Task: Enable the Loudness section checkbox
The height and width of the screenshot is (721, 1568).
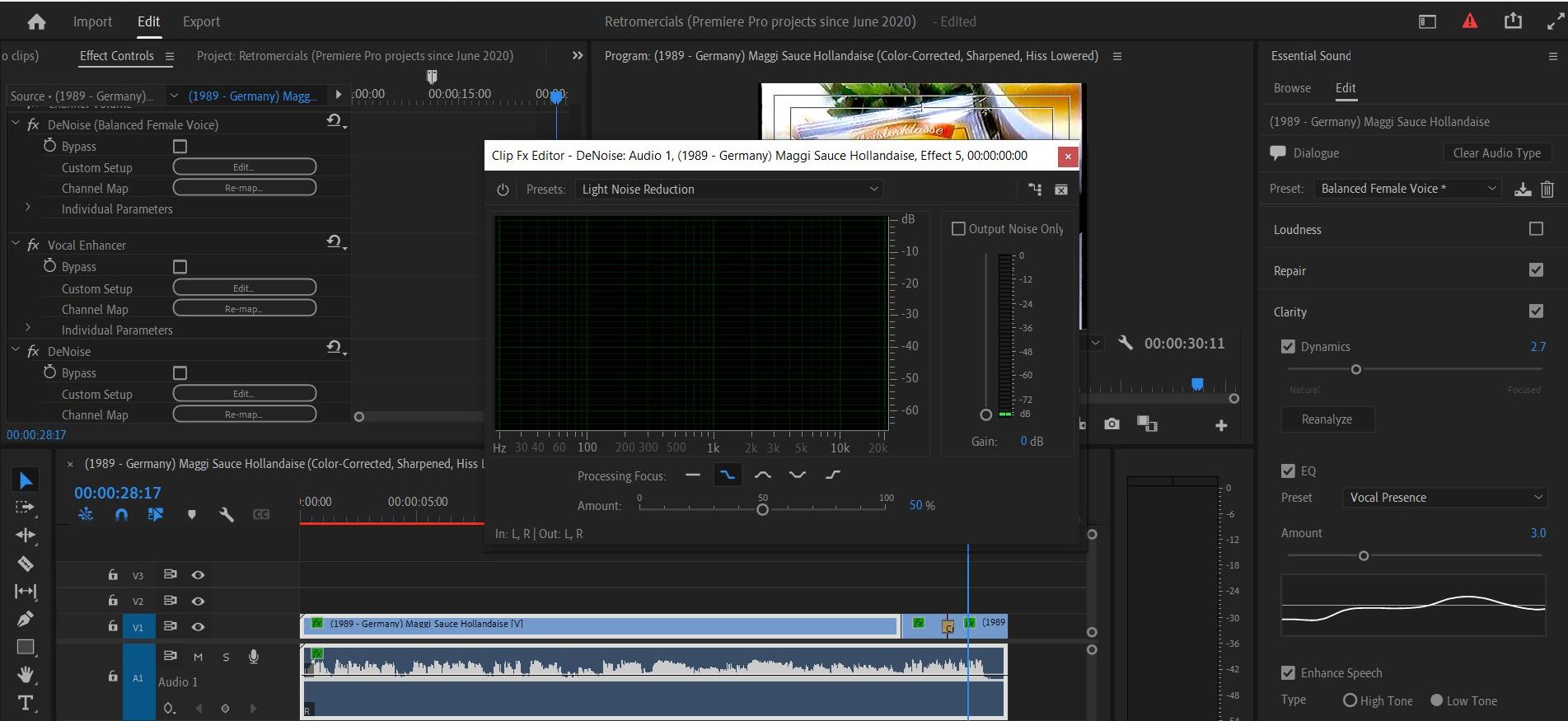Action: click(x=1536, y=229)
